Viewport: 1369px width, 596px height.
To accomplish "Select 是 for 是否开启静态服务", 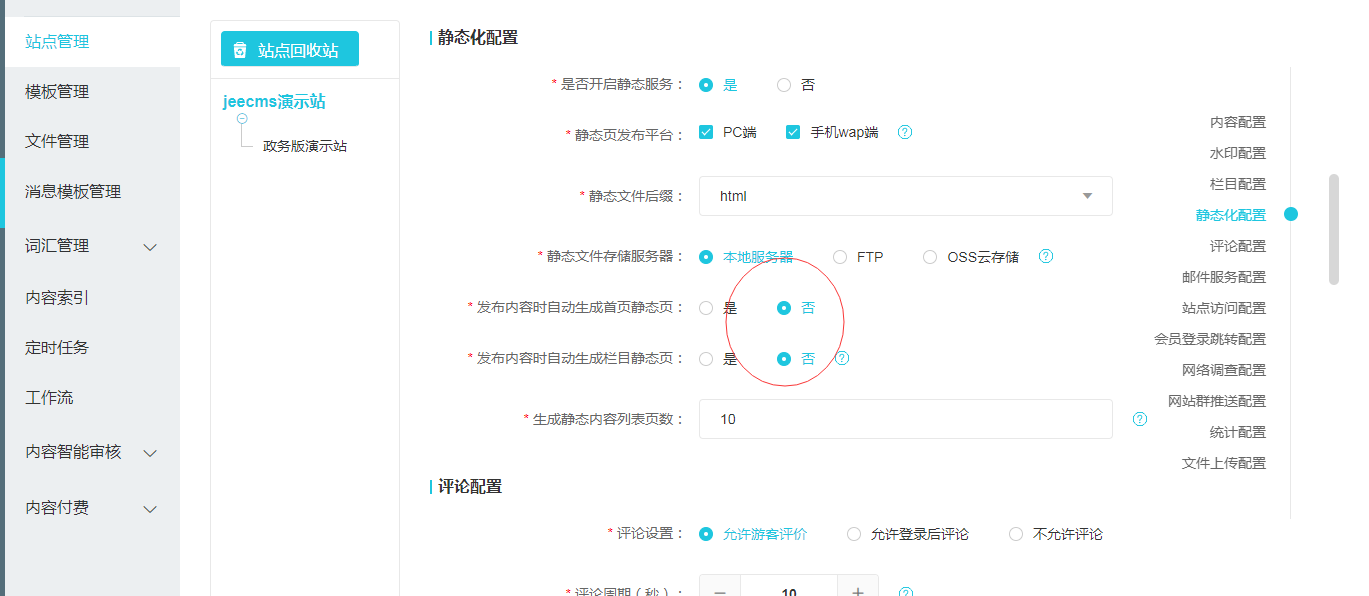I will point(706,85).
